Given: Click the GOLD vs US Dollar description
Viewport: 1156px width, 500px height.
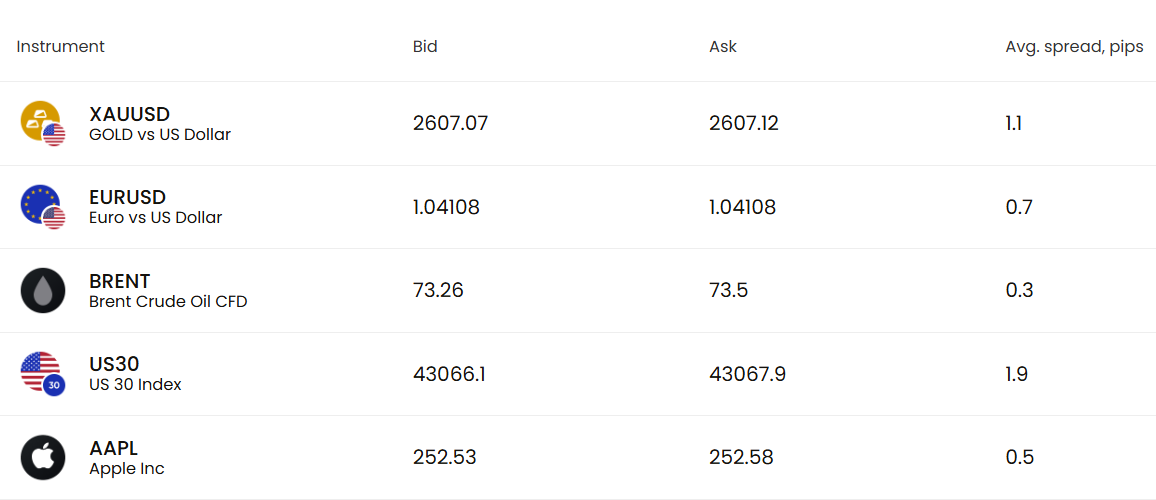Looking at the screenshot, I should tap(160, 134).
